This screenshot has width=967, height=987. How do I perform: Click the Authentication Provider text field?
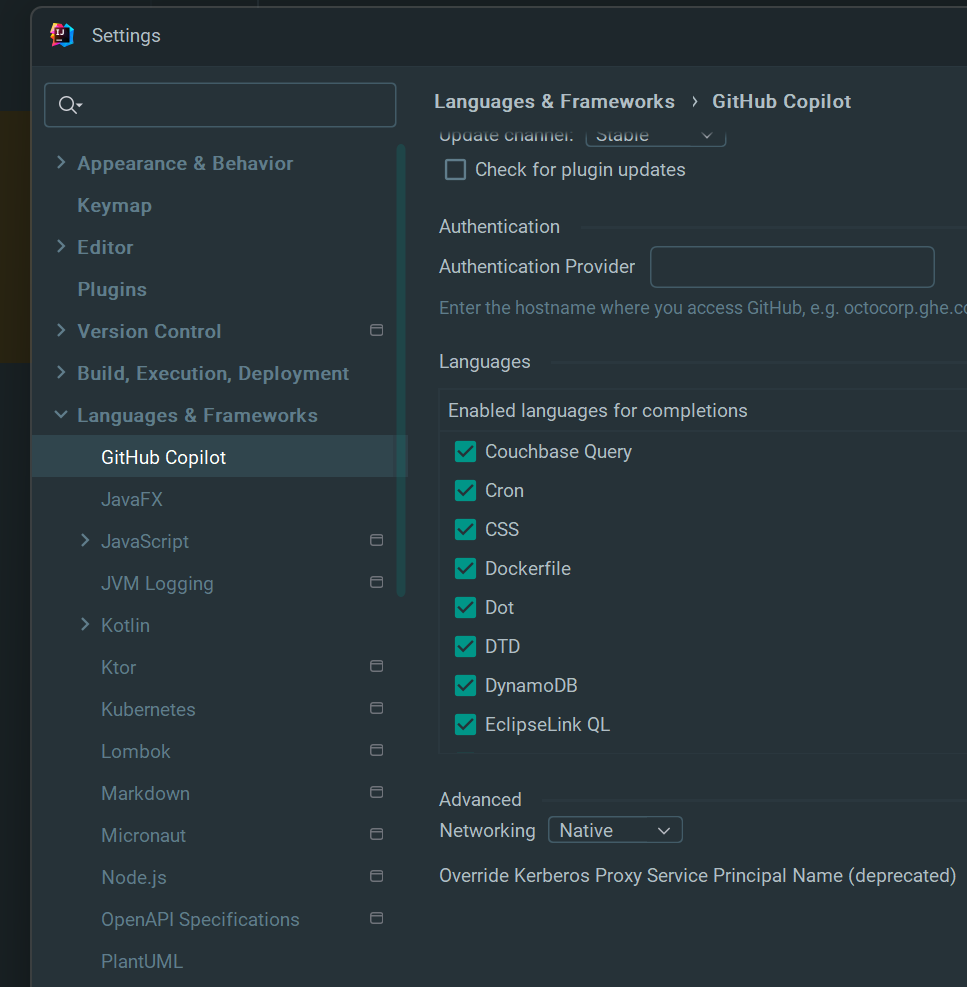click(791, 267)
